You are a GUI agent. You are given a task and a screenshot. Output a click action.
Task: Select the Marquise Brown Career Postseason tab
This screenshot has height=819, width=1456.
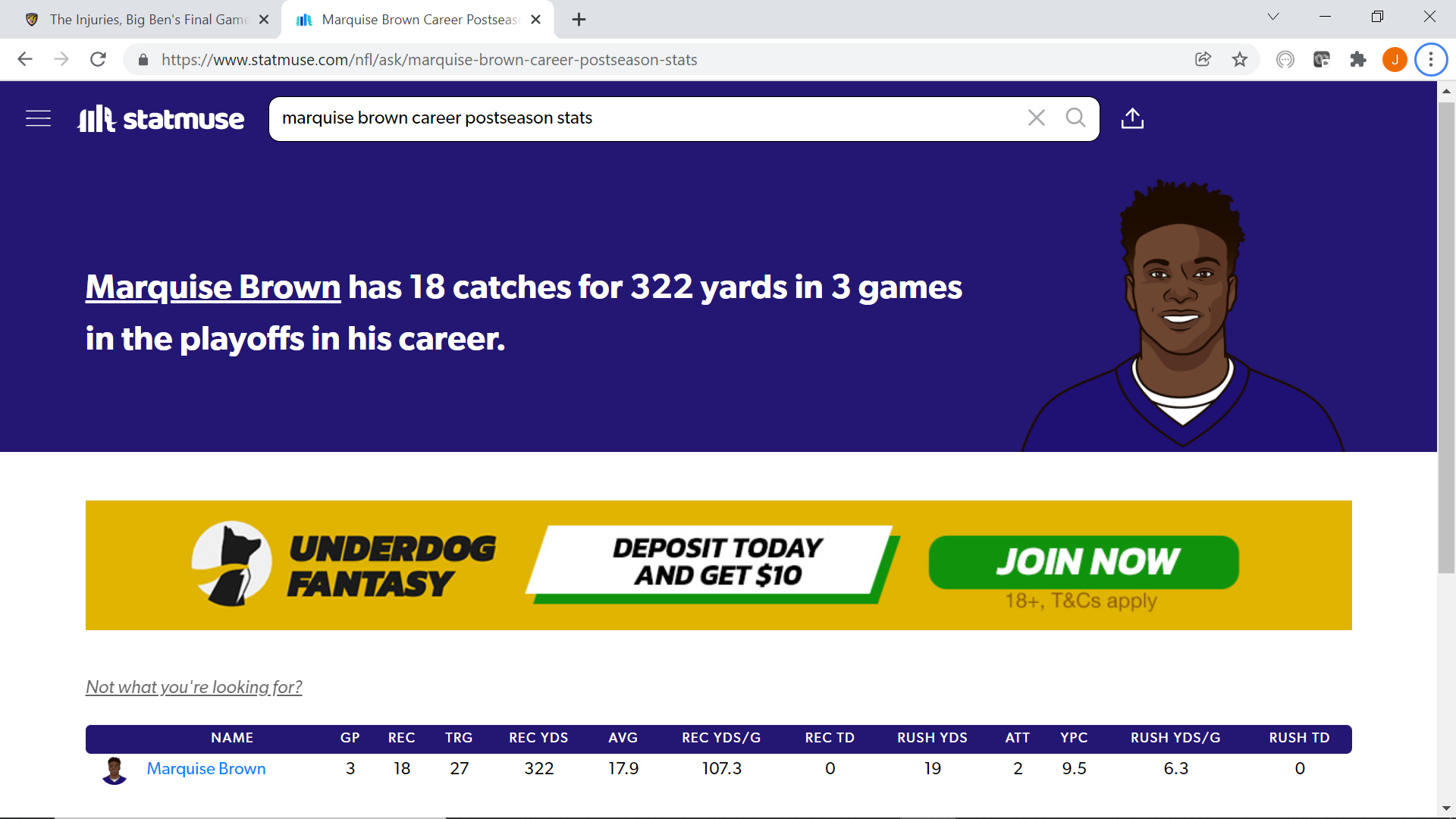point(418,20)
